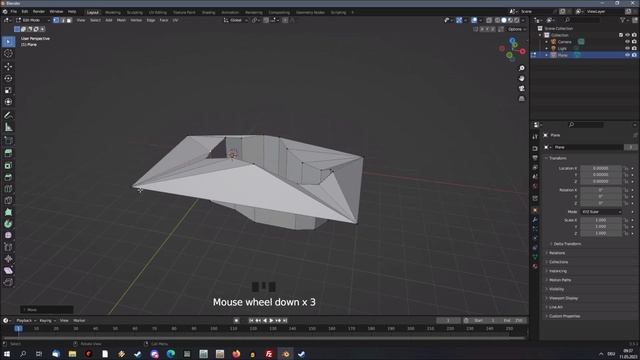The width and height of the screenshot is (640, 360).
Task: Expand the Relations panel
Action: [557, 253]
